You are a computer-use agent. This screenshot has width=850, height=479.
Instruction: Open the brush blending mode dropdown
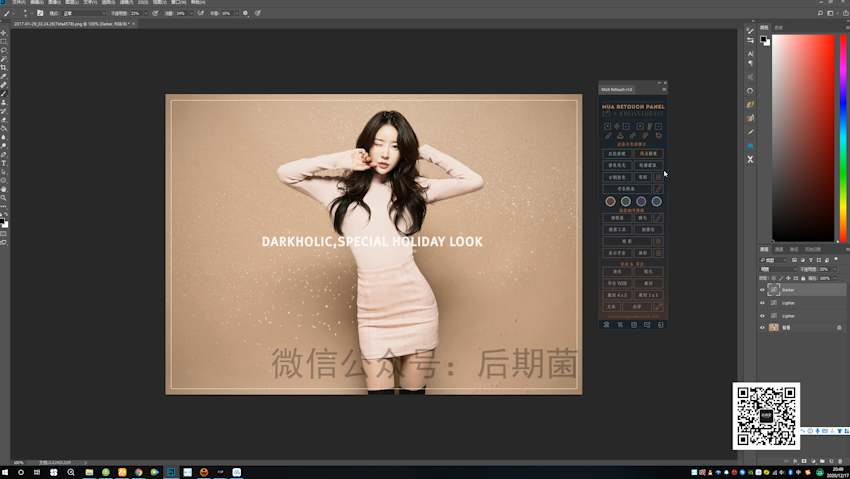tap(84, 13)
